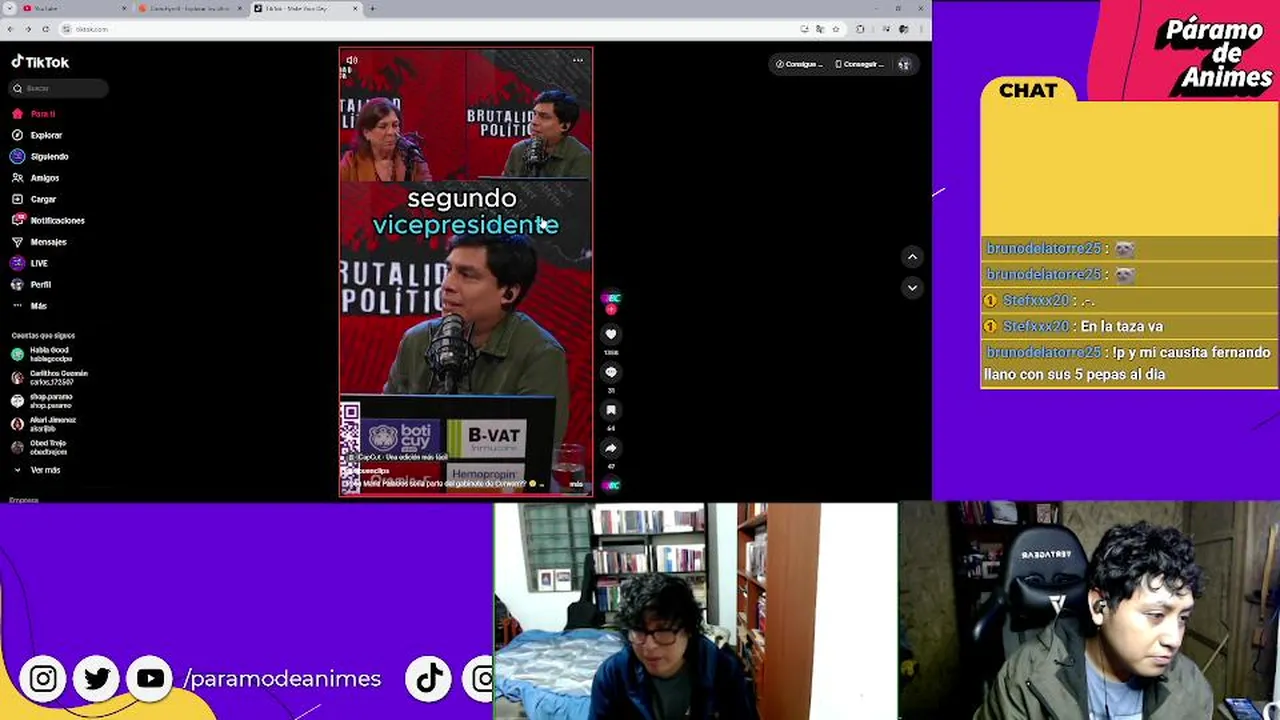Open the profile avatar in the TikTok header
1280x720 pixels.
click(904, 64)
